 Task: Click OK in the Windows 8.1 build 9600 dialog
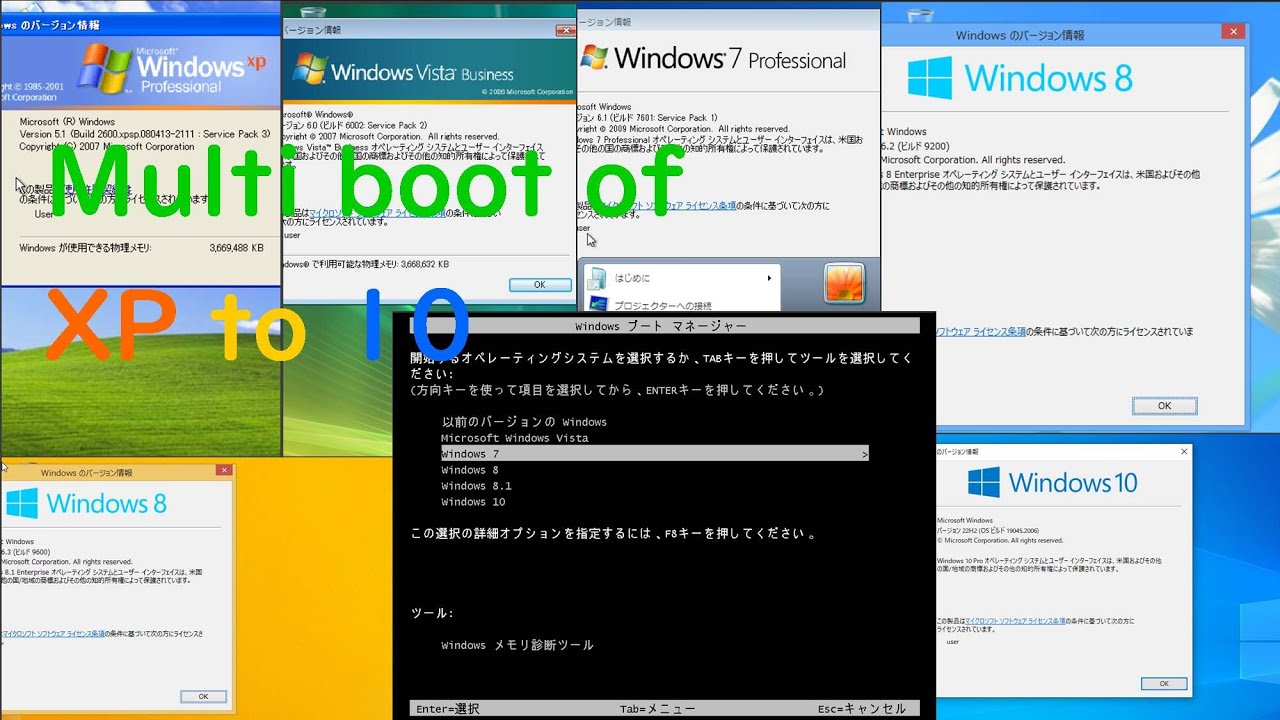[203, 696]
